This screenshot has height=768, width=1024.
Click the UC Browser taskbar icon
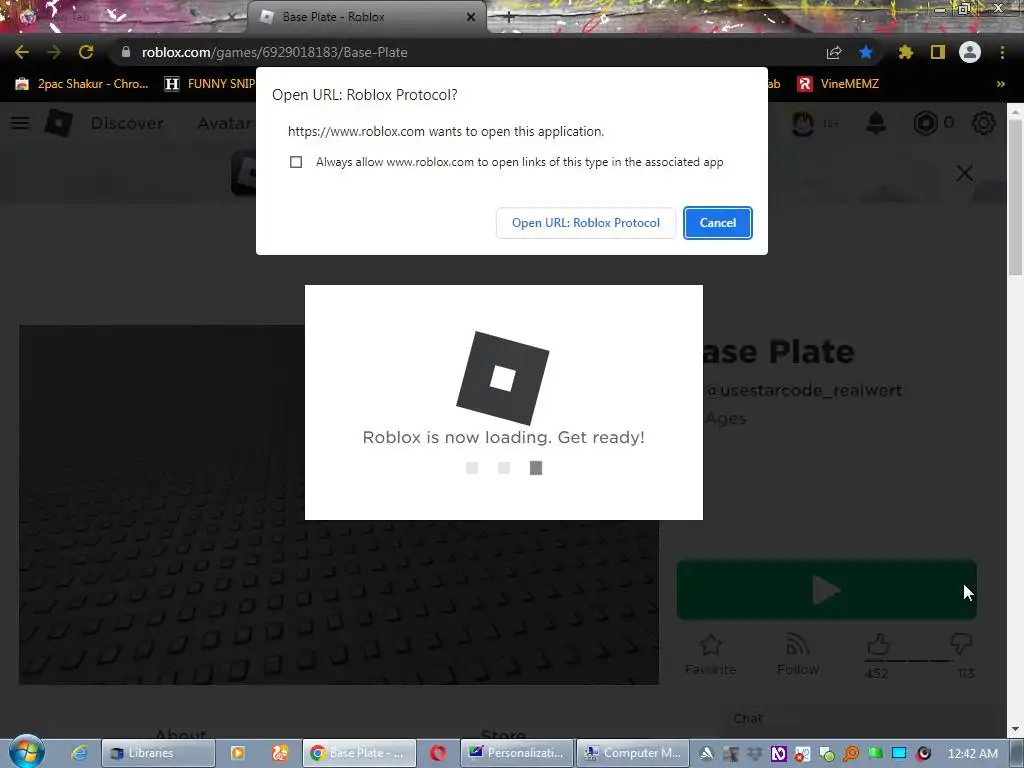point(280,753)
